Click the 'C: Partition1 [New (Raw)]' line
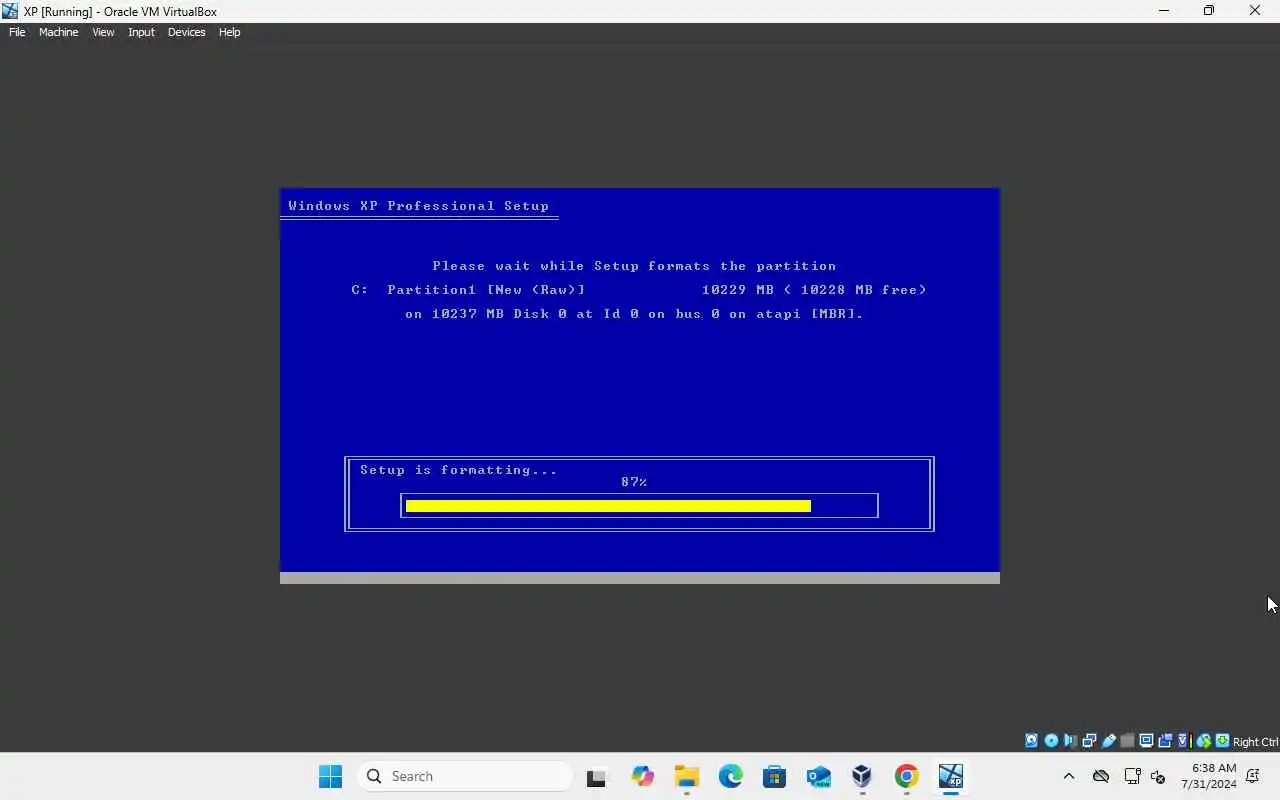This screenshot has width=1280, height=800. (468, 290)
